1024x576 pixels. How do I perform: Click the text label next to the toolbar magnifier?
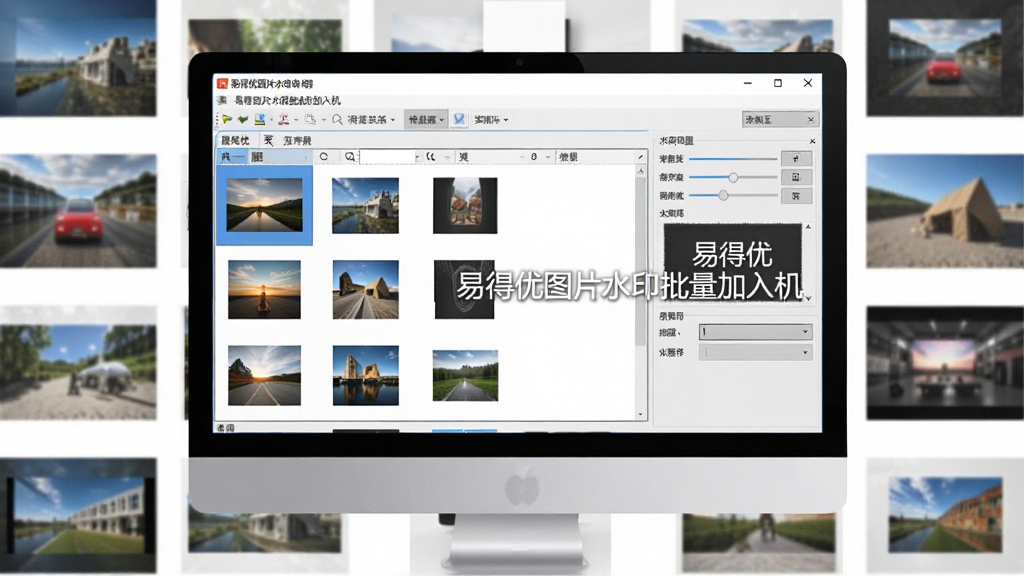366,120
